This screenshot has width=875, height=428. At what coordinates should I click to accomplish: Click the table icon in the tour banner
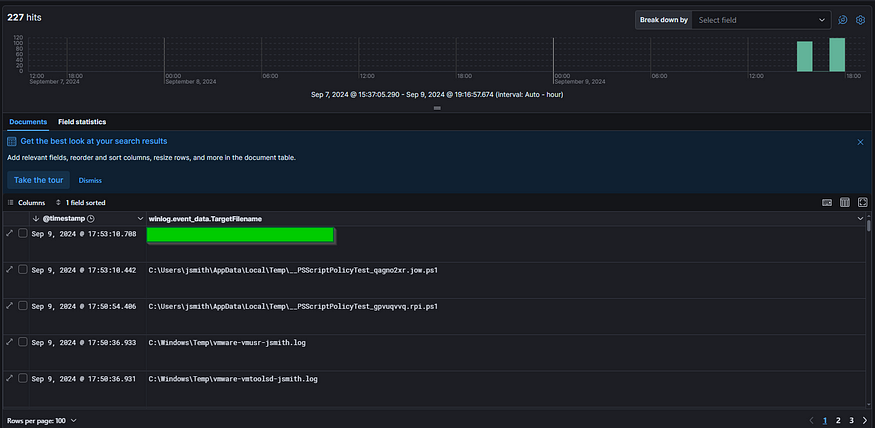pos(12,142)
